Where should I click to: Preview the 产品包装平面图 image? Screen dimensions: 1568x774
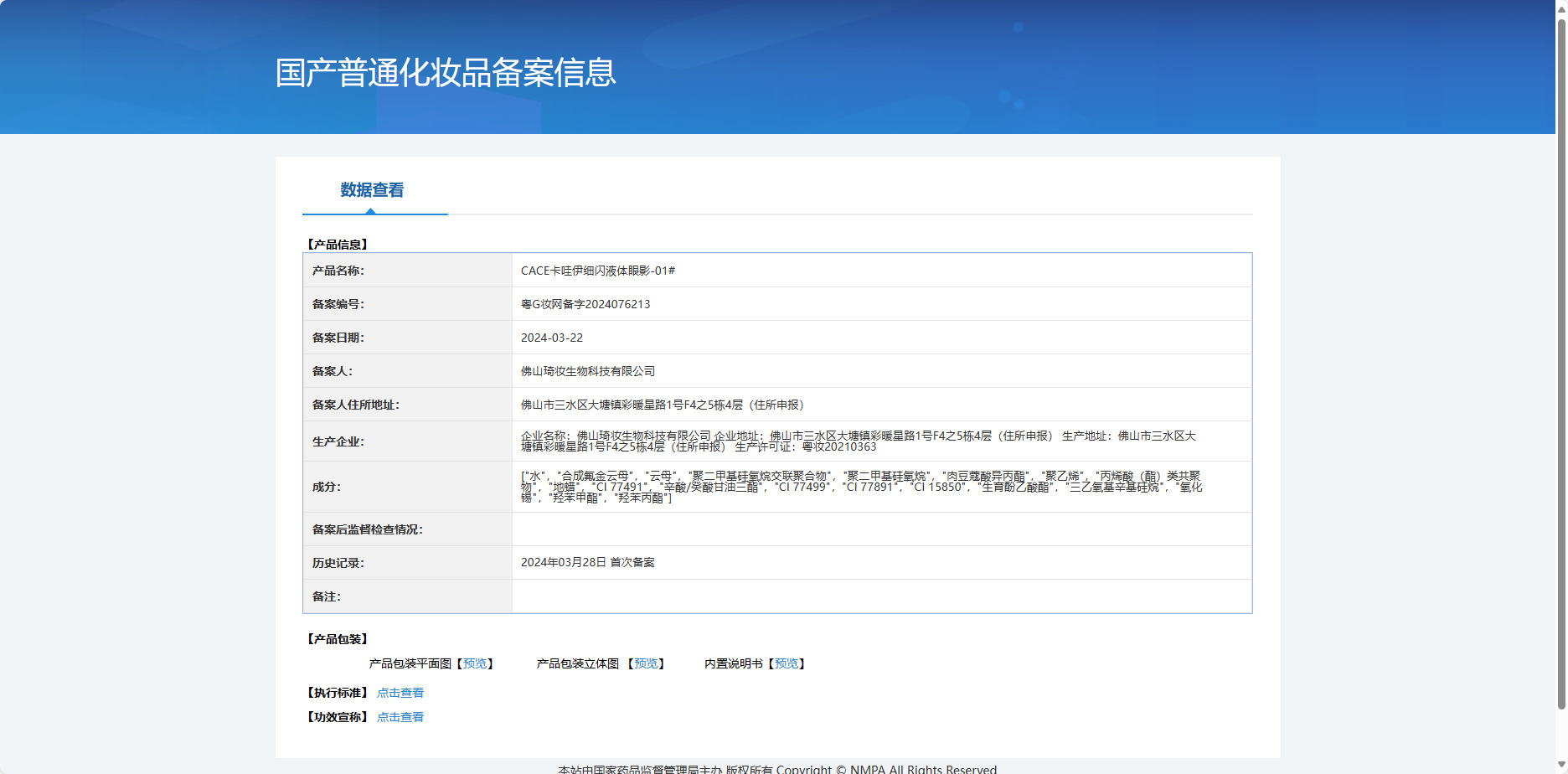(475, 663)
